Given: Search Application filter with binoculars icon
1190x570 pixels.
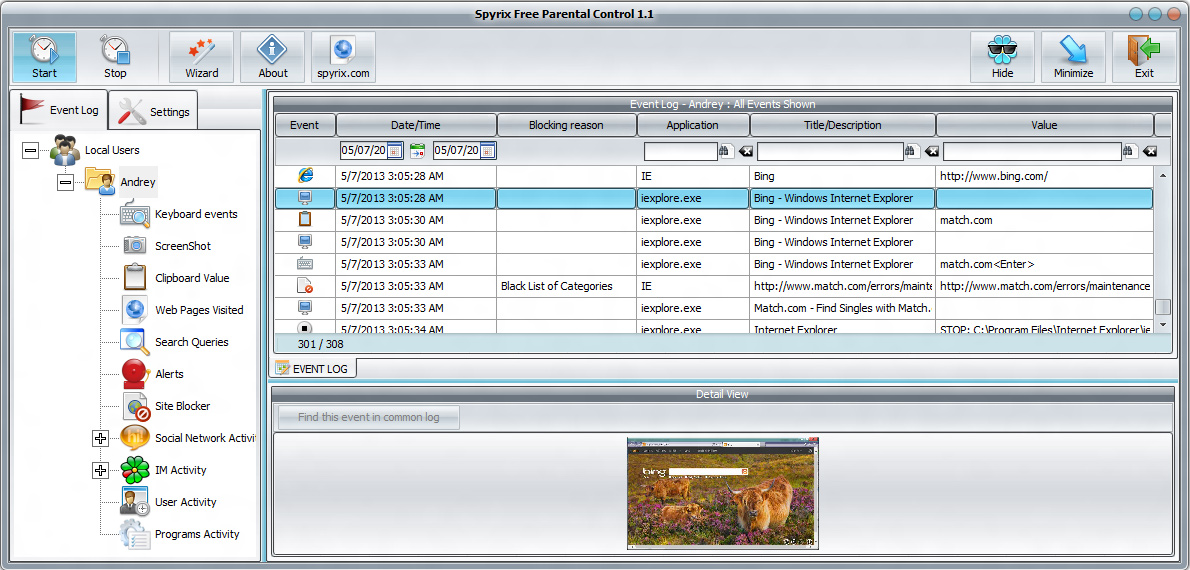Looking at the screenshot, I should click(x=726, y=151).
